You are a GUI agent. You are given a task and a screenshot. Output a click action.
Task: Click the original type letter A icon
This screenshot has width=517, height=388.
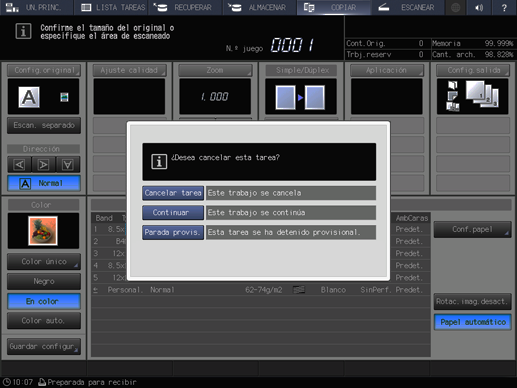click(29, 97)
